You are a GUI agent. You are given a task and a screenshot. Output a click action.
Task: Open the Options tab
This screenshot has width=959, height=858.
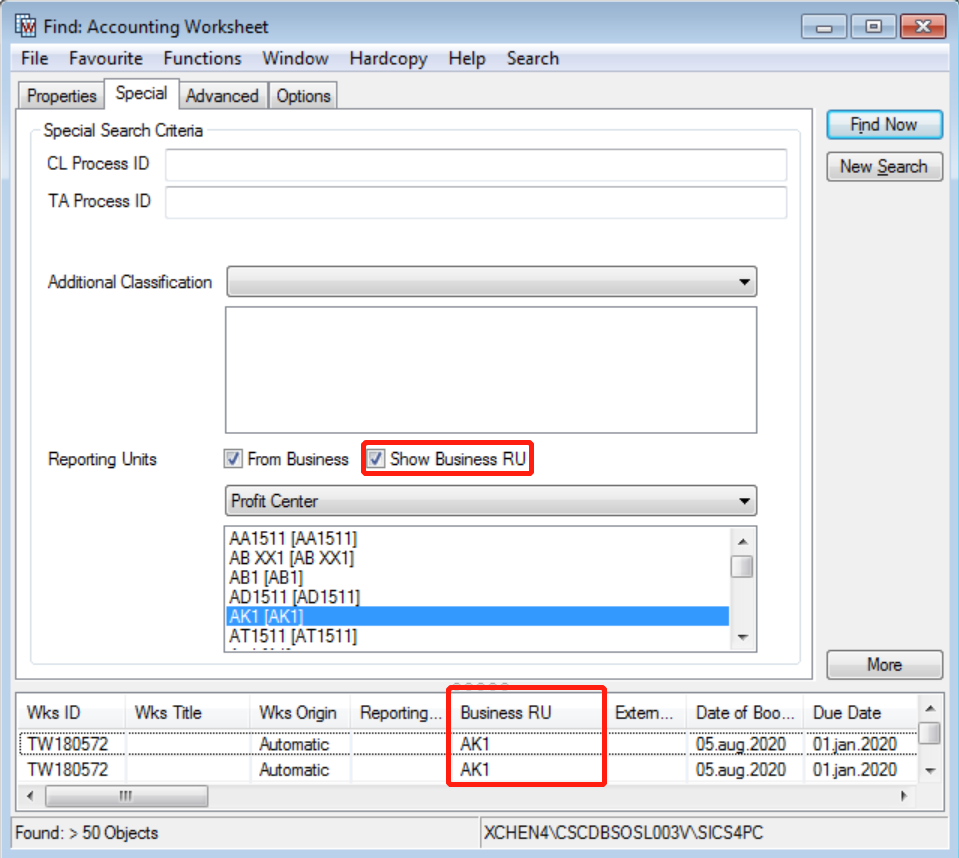pyautogui.click(x=303, y=96)
